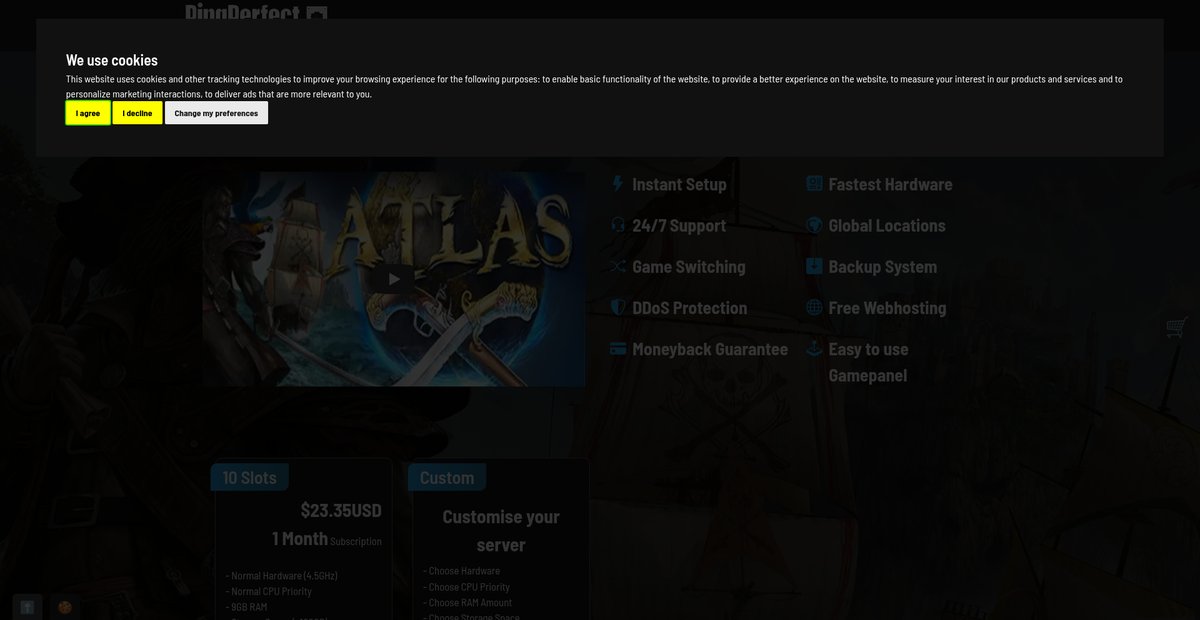The image size is (1200, 620).
Task: Select the 10 Slots plan tab
Action: pyautogui.click(x=249, y=477)
